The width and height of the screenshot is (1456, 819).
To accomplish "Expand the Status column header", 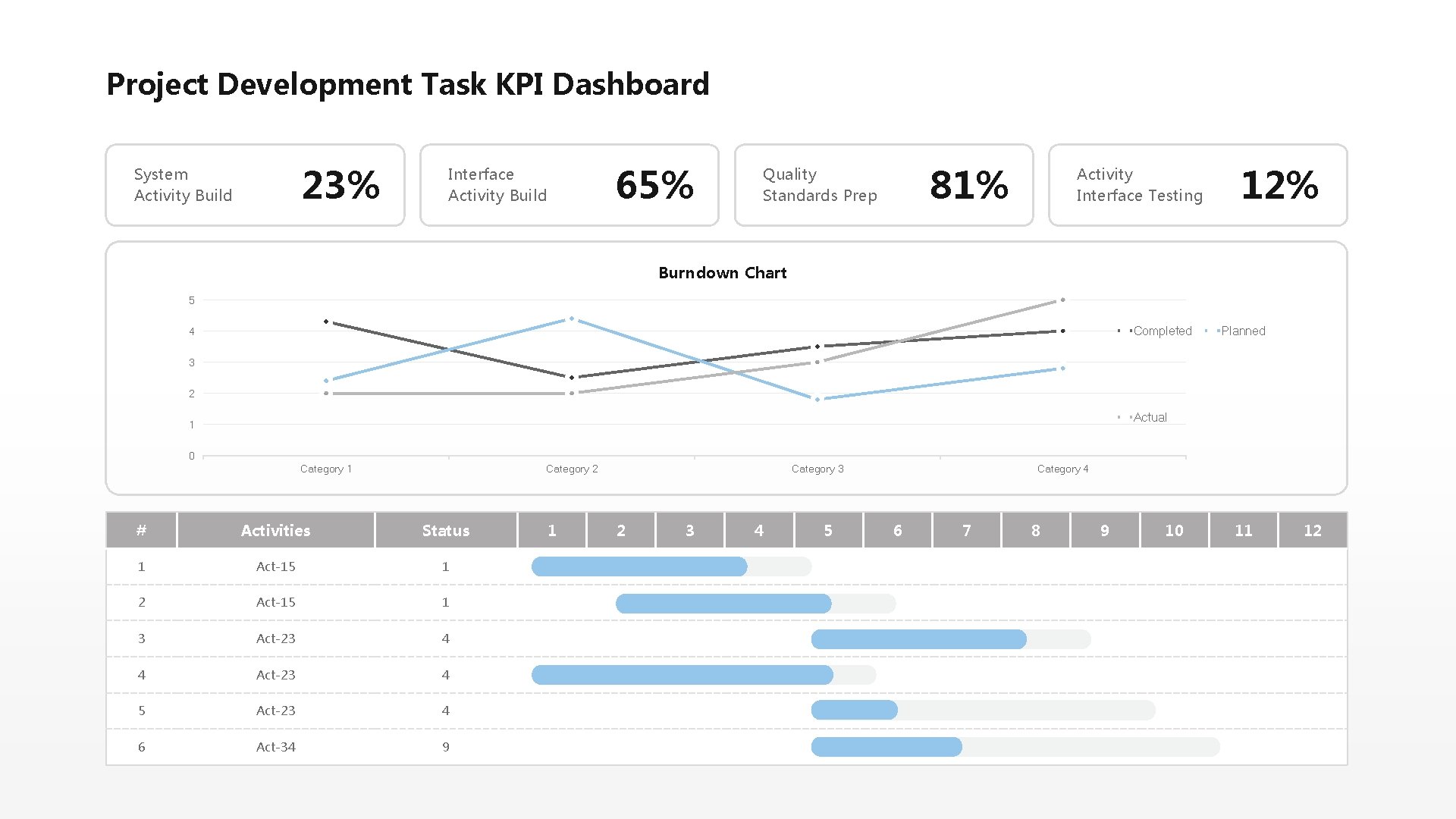I will [445, 530].
